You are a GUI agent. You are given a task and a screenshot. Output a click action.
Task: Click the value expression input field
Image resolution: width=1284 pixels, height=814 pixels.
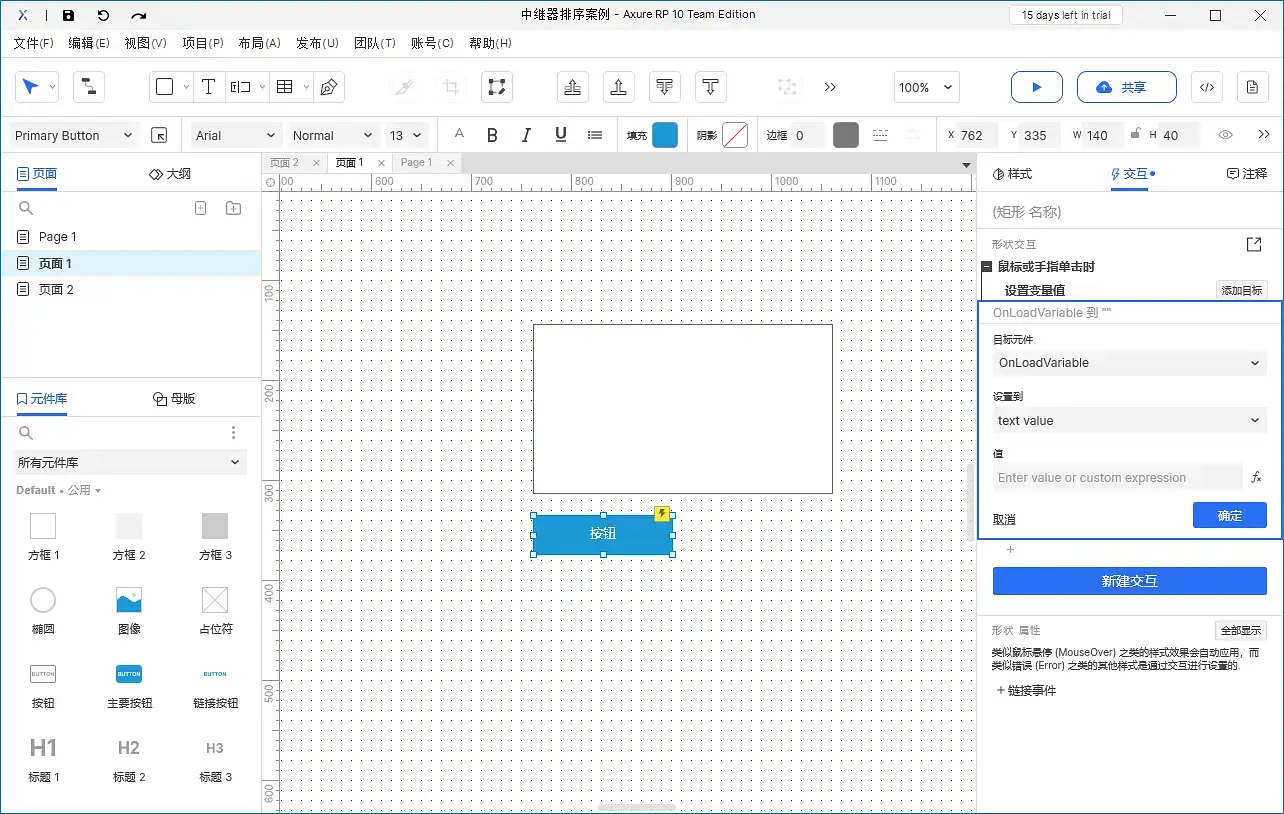pos(1117,478)
